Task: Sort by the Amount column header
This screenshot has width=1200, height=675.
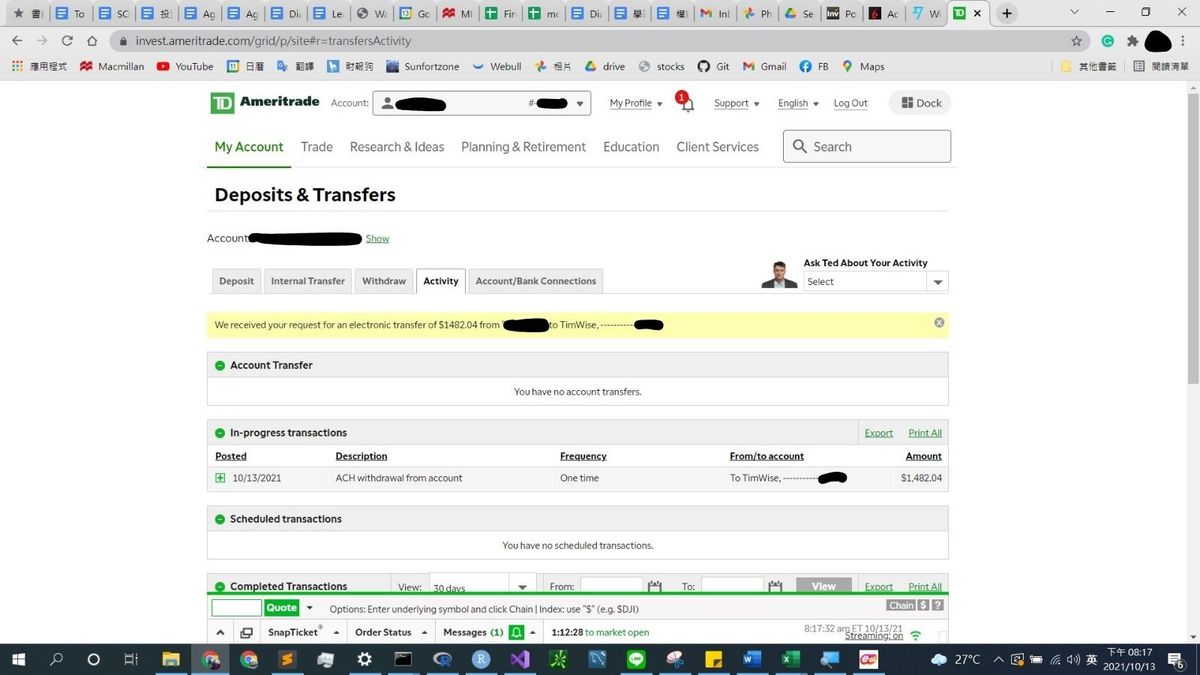Action: (924, 456)
